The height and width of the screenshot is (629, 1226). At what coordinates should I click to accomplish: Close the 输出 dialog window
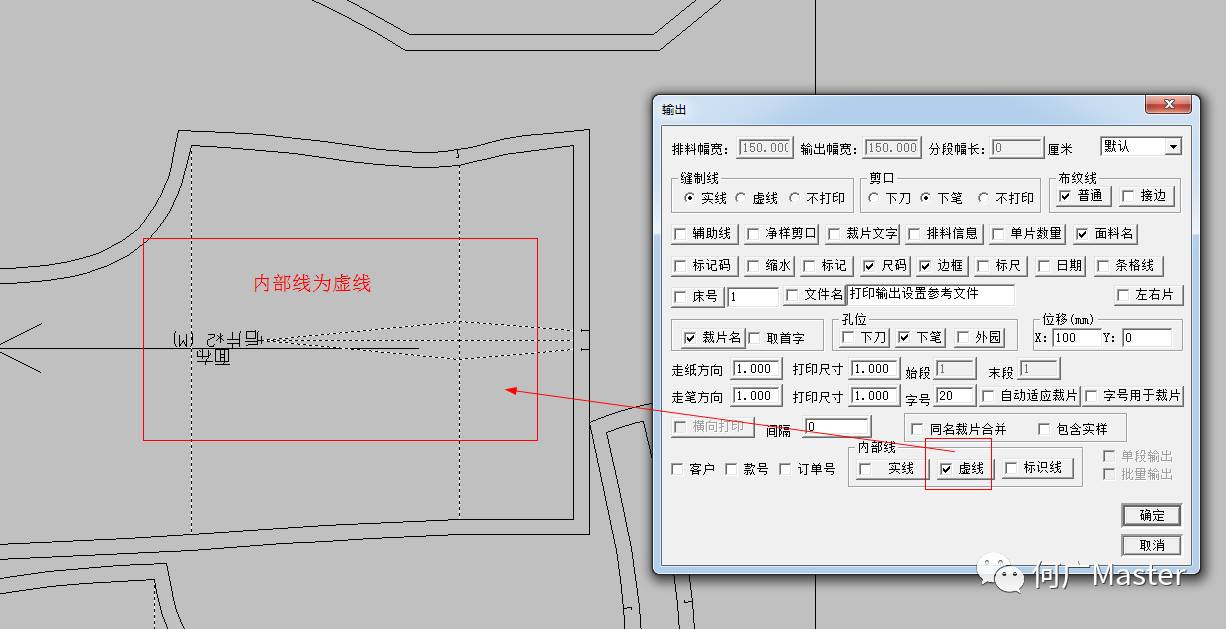pyautogui.click(x=1173, y=107)
